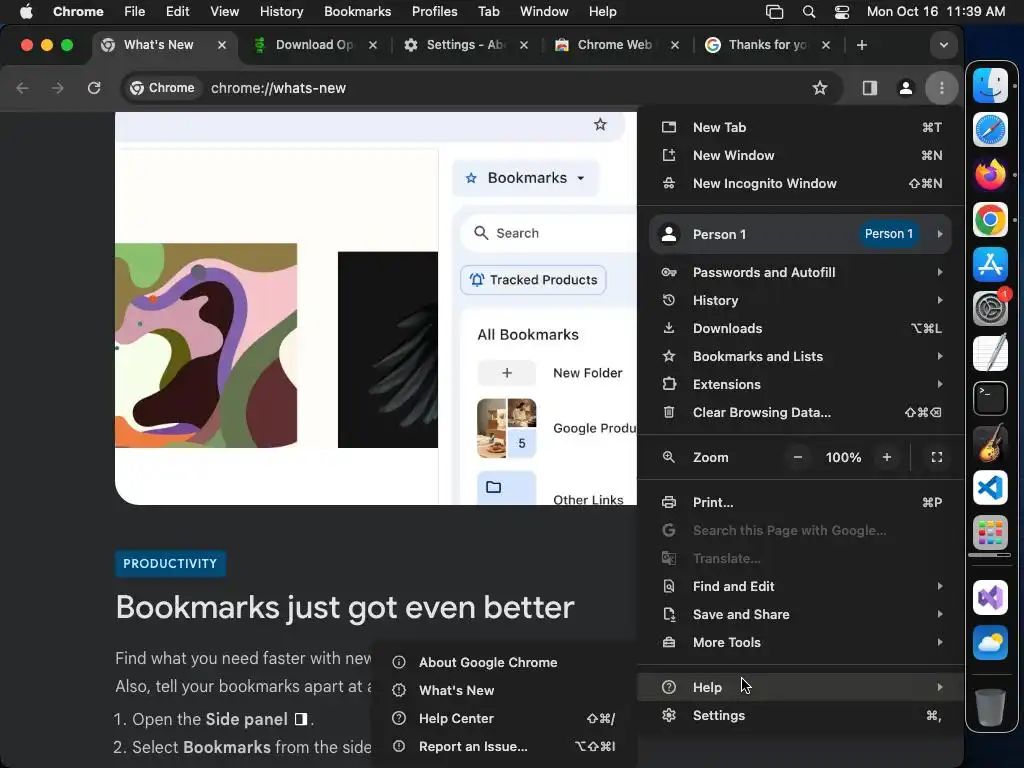
Task: Close the Settings tab
Action: tap(523, 45)
